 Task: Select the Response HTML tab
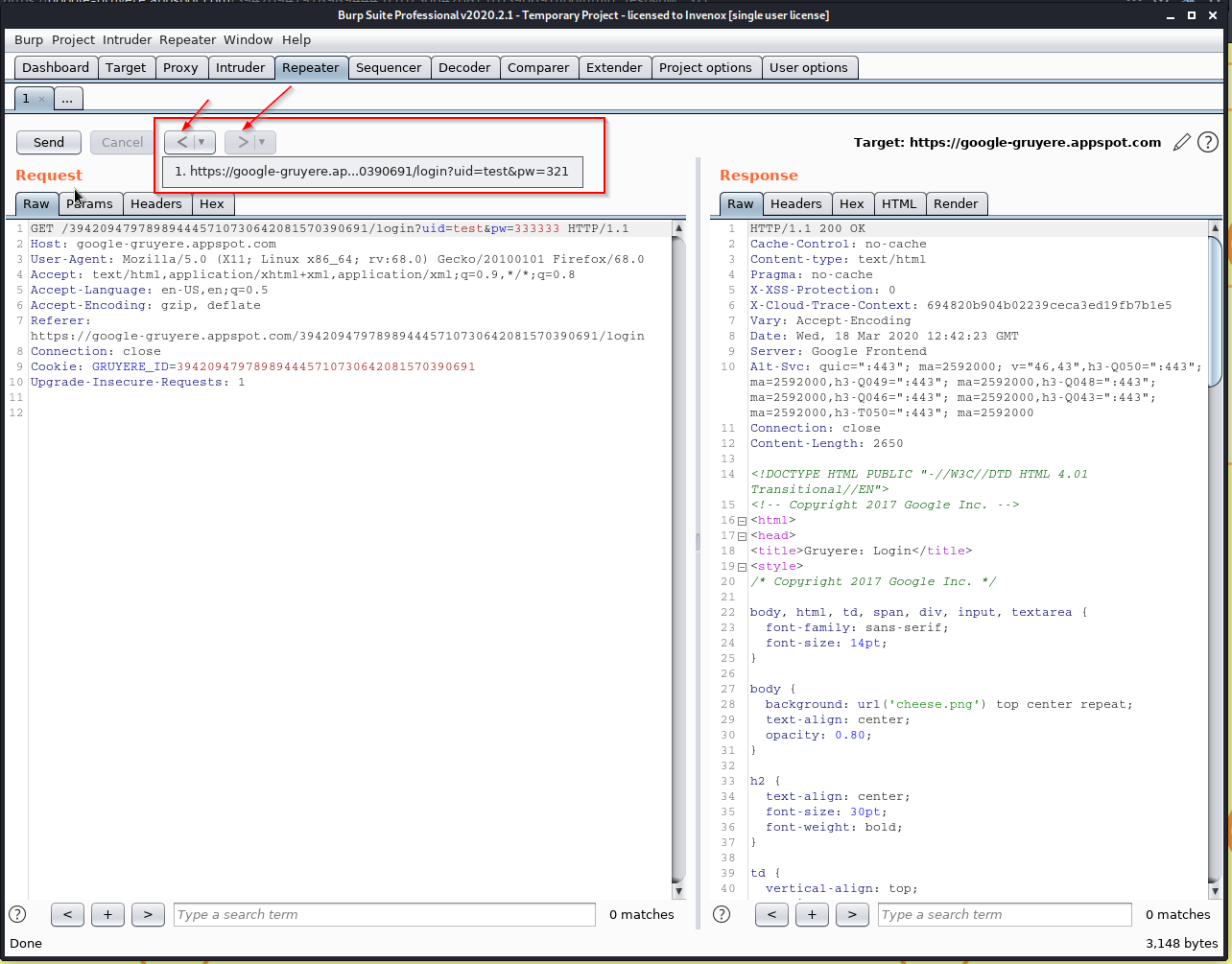tap(900, 203)
